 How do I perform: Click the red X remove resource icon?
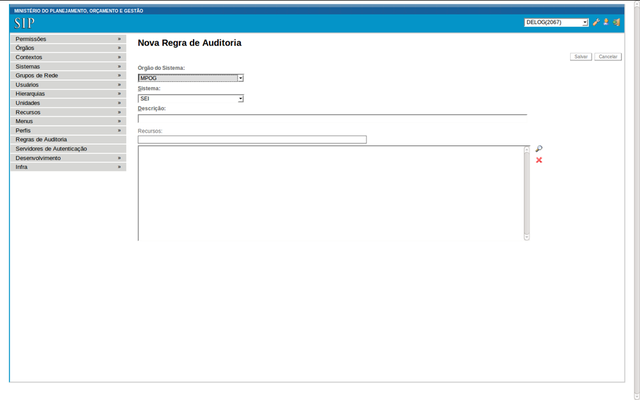point(539,160)
